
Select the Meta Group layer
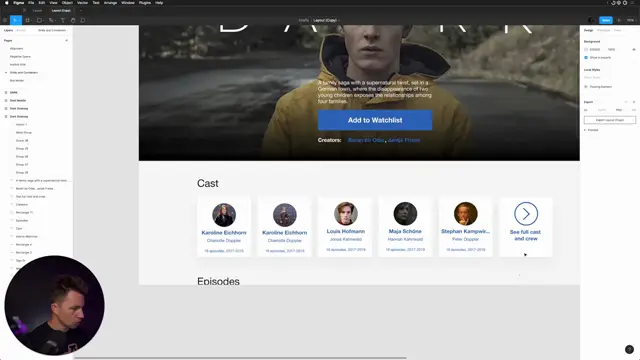tap(24, 133)
